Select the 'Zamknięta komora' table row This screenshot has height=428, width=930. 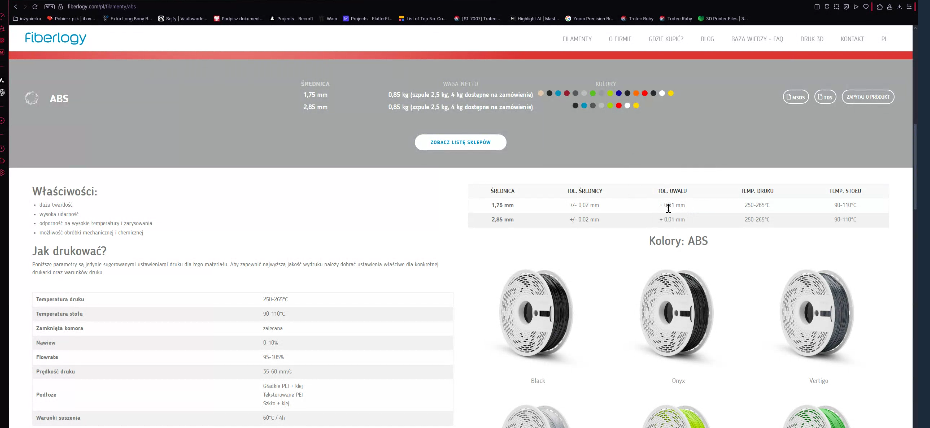[x=243, y=328]
